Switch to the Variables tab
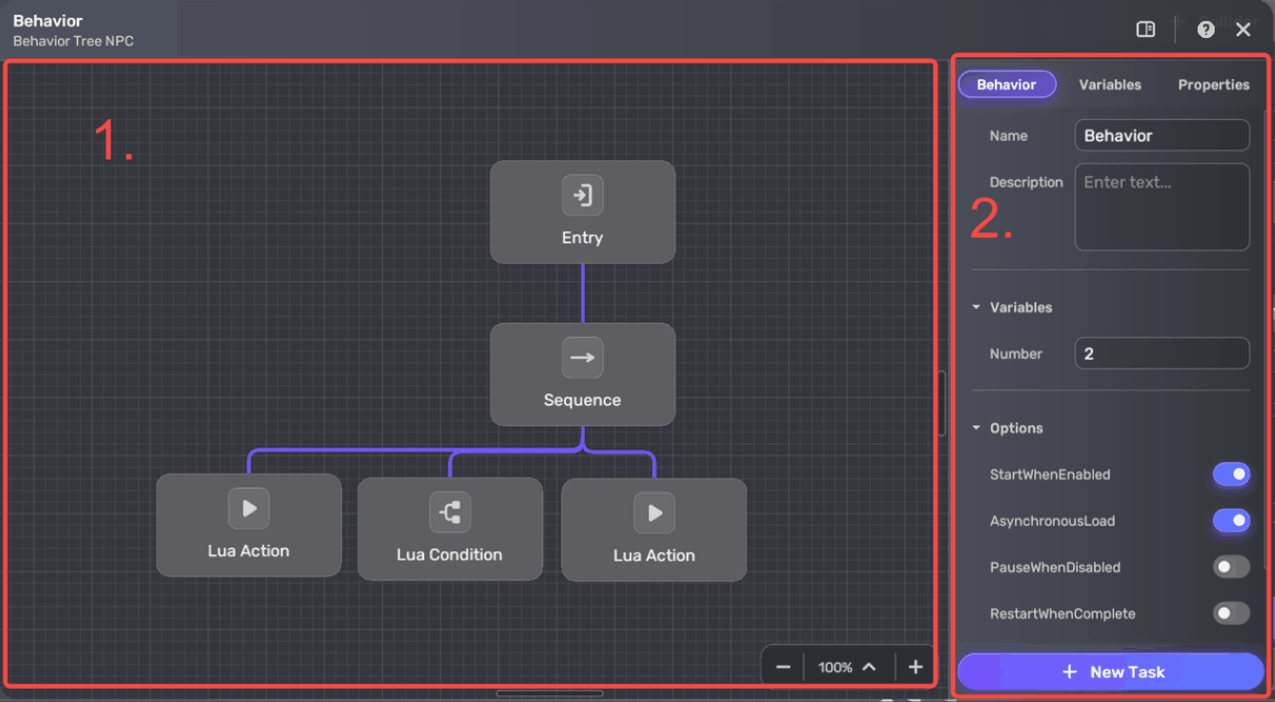The image size is (1275, 702). pos(1109,85)
